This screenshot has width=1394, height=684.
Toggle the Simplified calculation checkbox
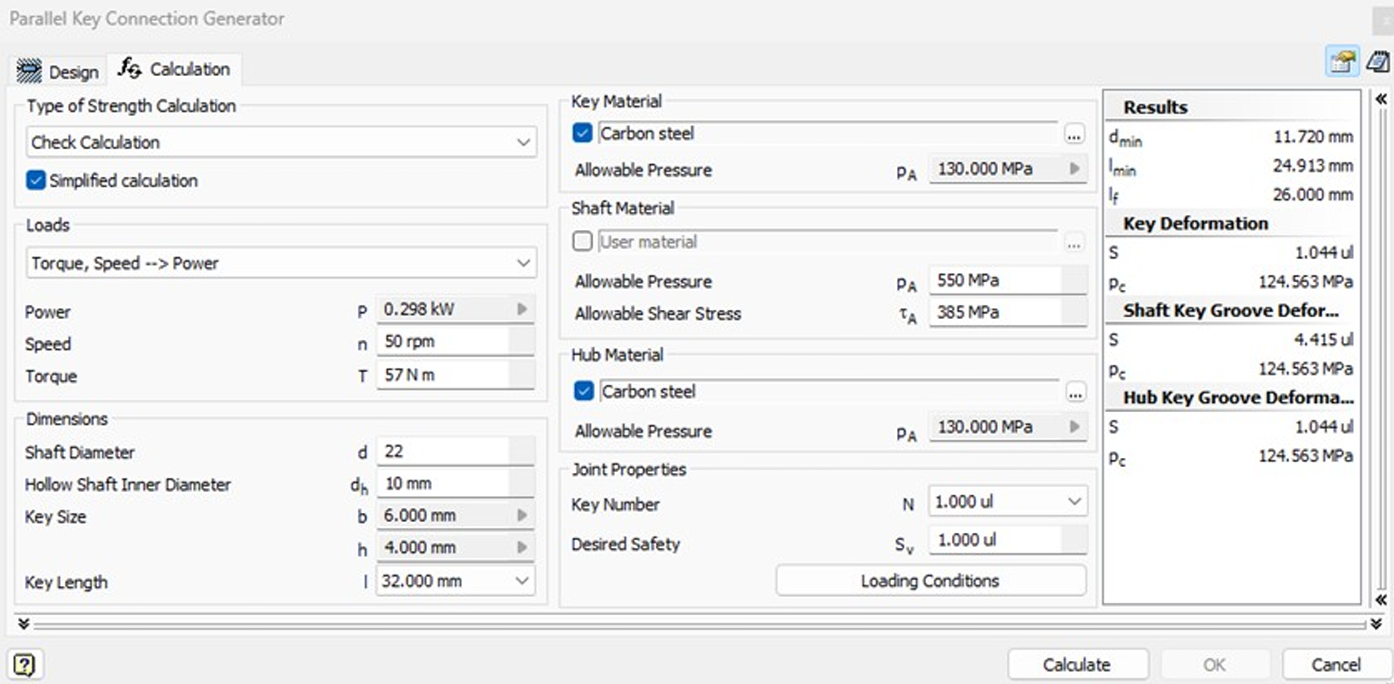[36, 181]
